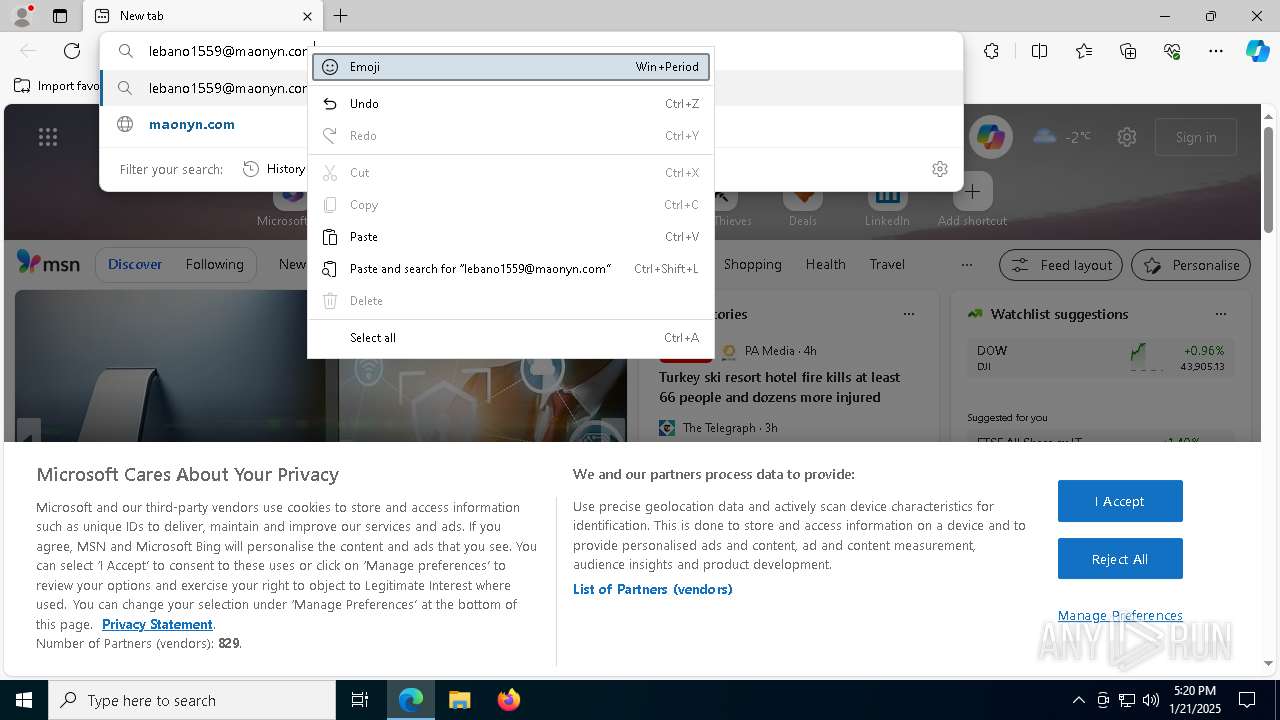Expand more MSN feed categories ellipsis
This screenshot has height=720, width=1280.
point(966,265)
